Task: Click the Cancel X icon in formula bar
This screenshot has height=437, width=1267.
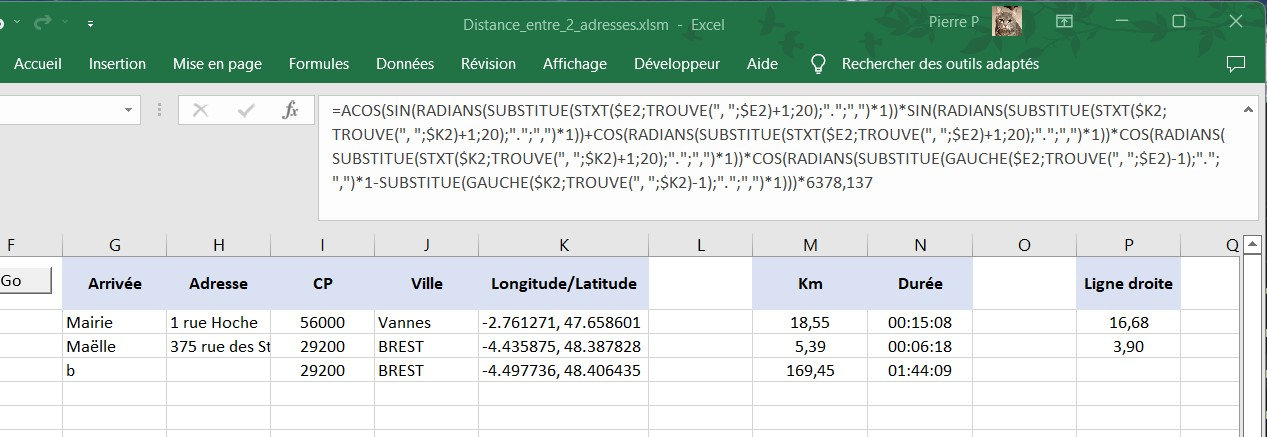Action: (200, 110)
